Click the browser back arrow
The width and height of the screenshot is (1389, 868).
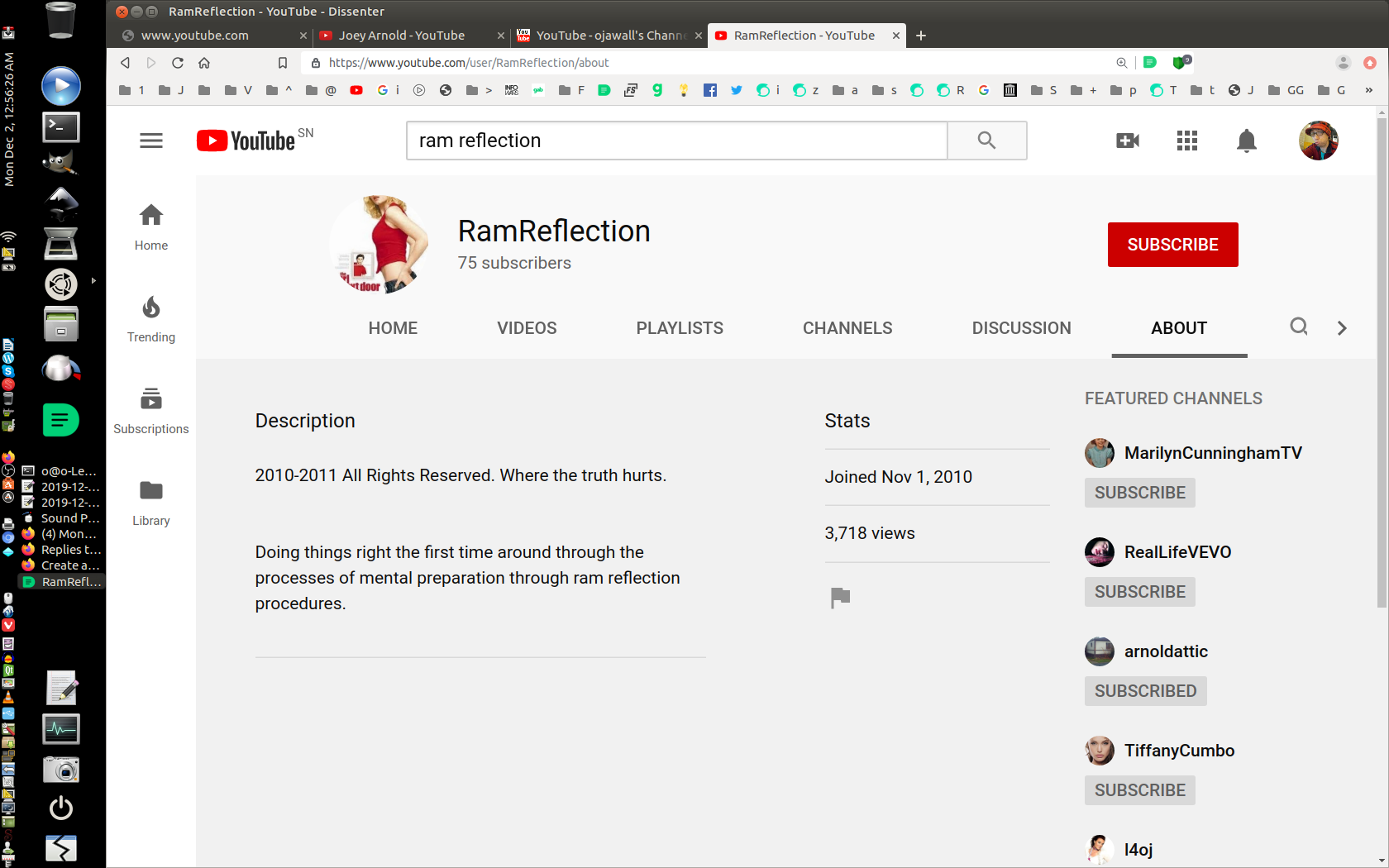tap(125, 63)
